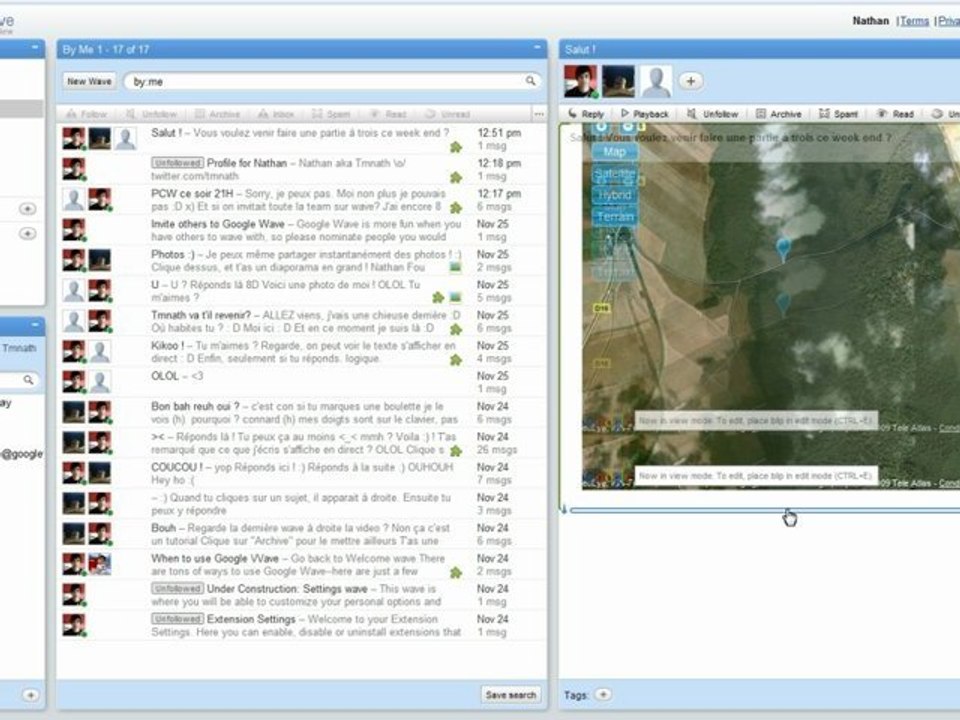Image resolution: width=960 pixels, height=720 pixels.
Task: Click the 12:51 pm timestamp
Action: 499,133
